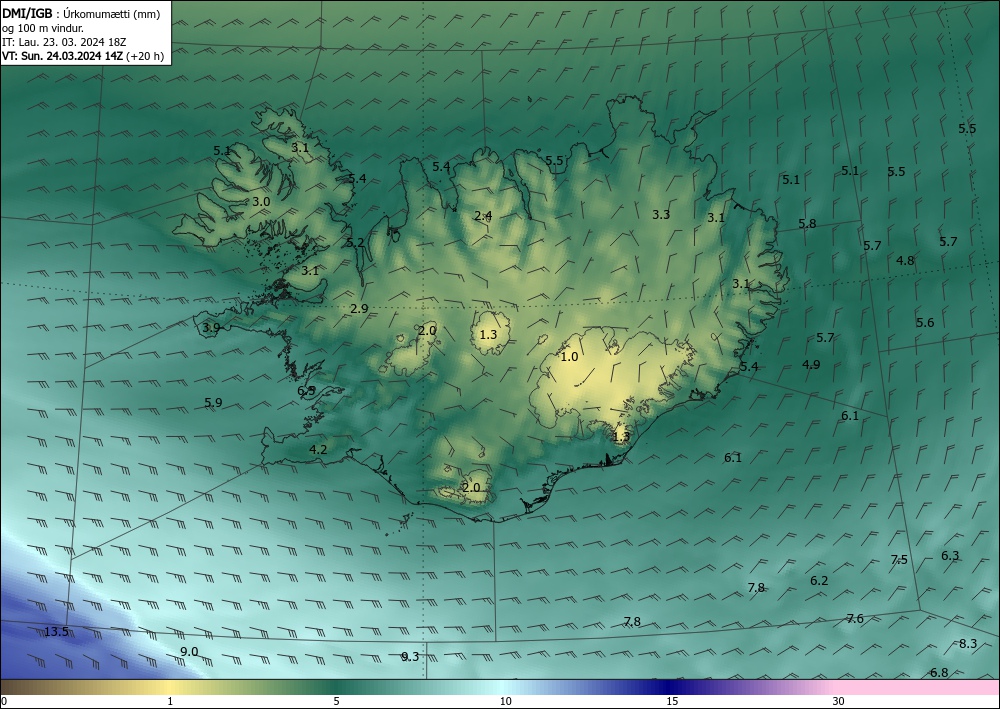Viewport: 1000px width, 709px height.
Task: Click the 4.2 value in southwest Iceland
Action: (318, 450)
